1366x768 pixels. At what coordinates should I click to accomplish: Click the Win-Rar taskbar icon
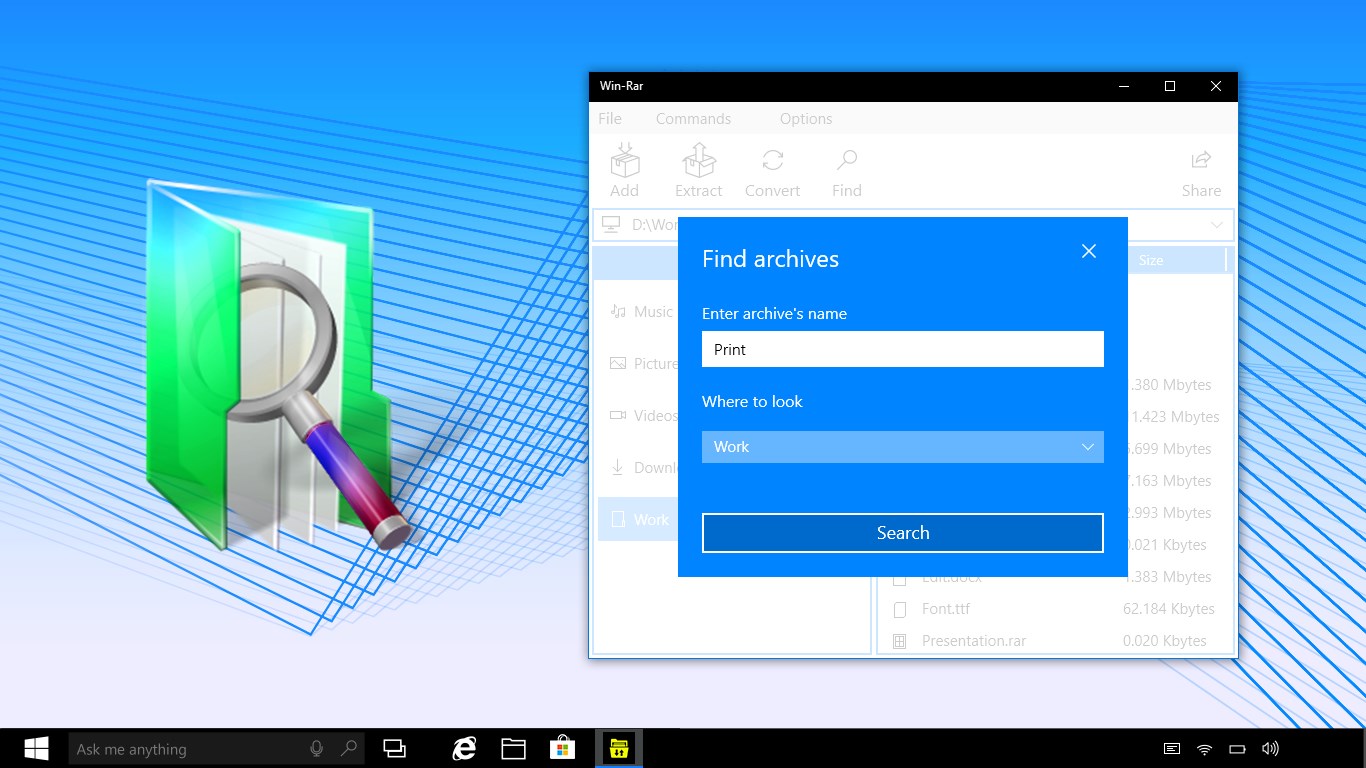pos(619,749)
